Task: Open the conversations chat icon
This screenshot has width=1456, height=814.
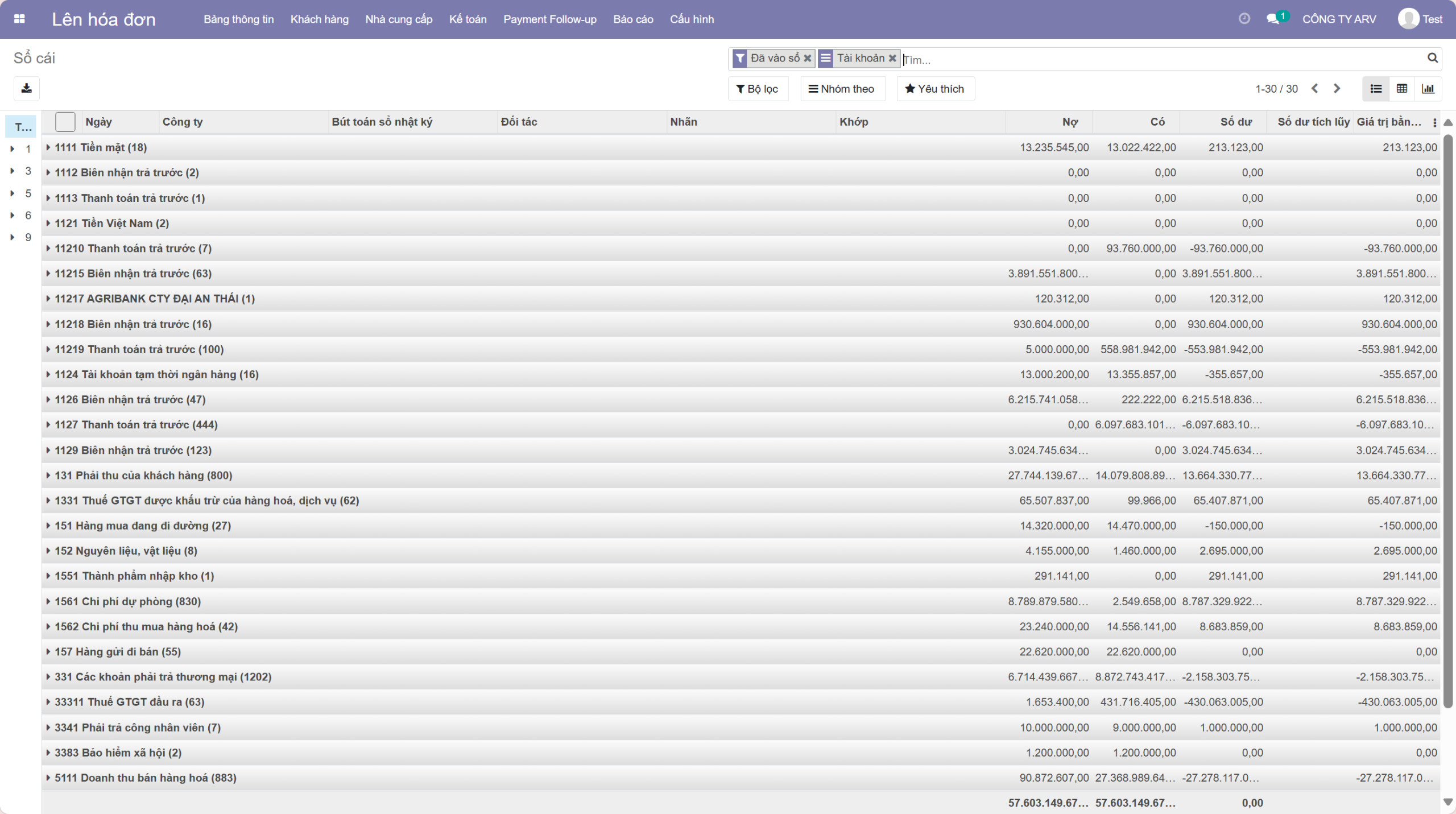Action: click(x=1272, y=19)
